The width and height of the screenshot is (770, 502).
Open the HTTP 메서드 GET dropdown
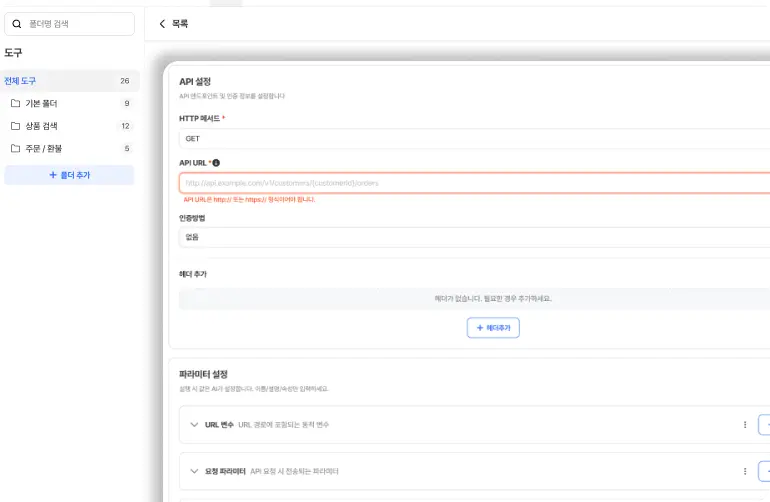tap(474, 139)
